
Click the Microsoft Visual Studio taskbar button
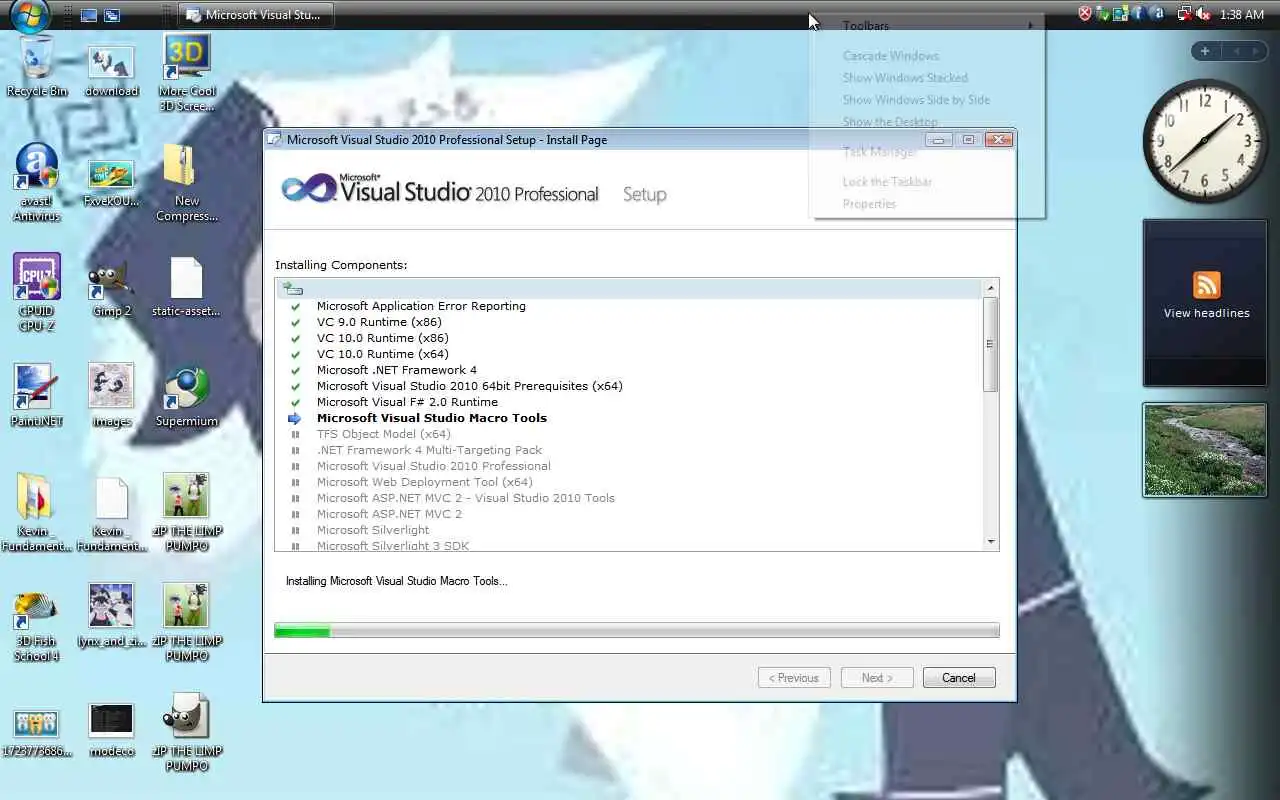pyautogui.click(x=256, y=15)
